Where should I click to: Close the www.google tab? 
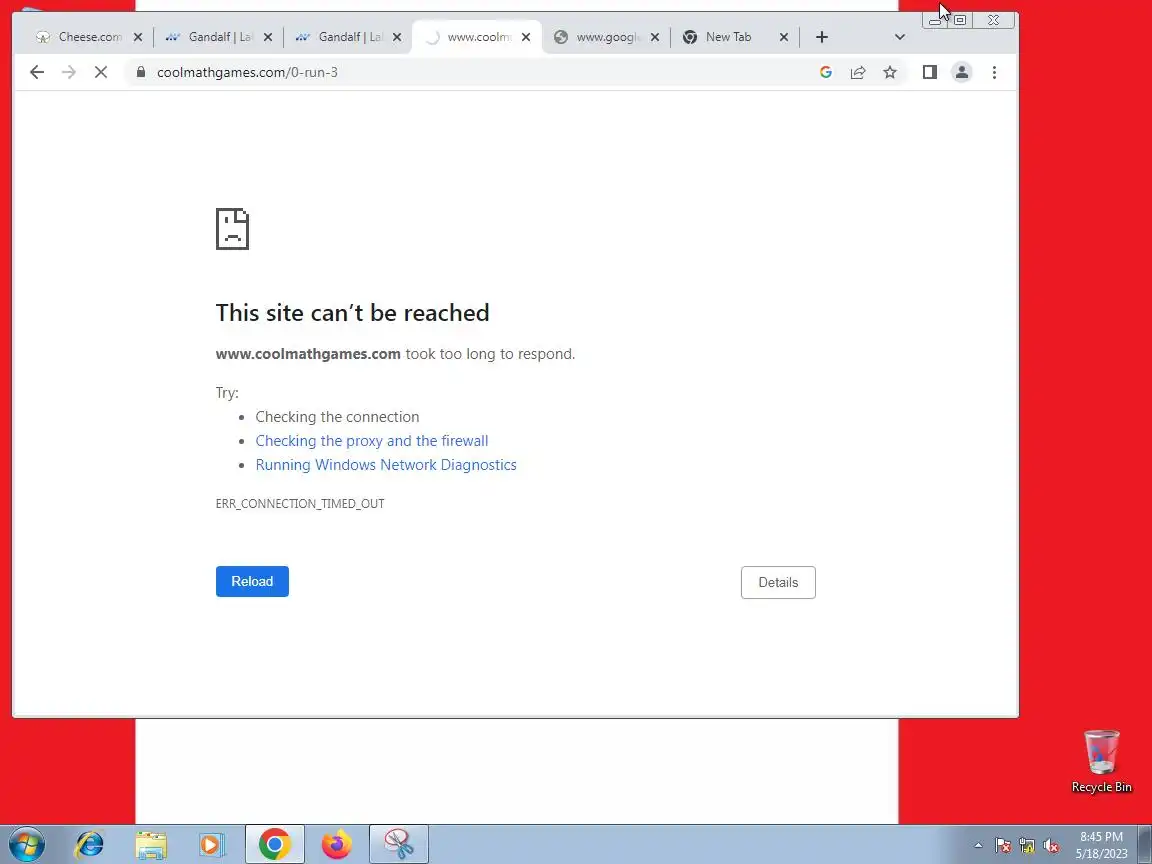click(x=655, y=37)
